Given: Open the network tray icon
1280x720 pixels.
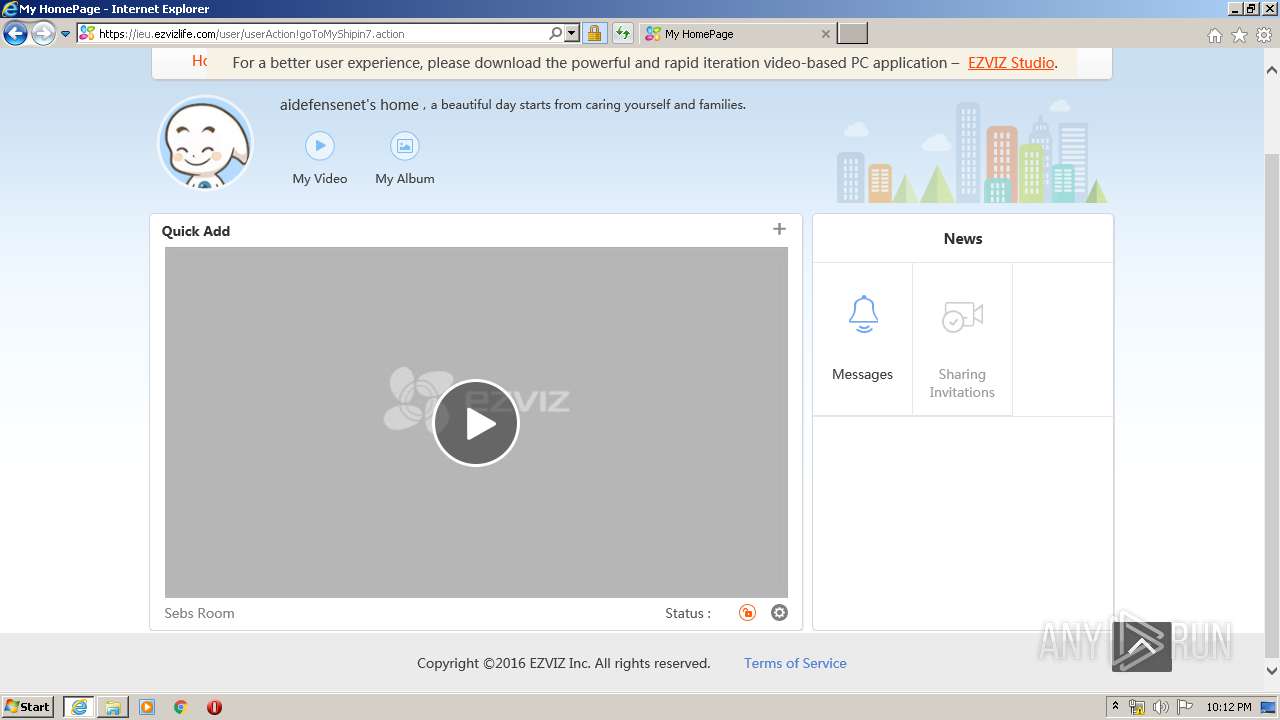Looking at the screenshot, I should tap(1137, 707).
